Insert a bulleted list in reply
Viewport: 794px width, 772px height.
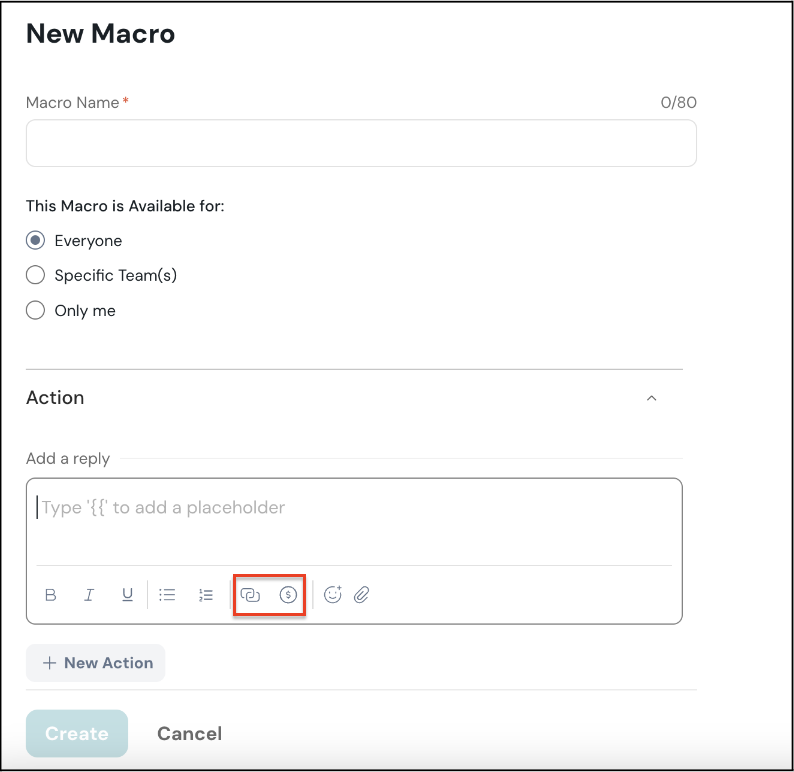click(167, 595)
